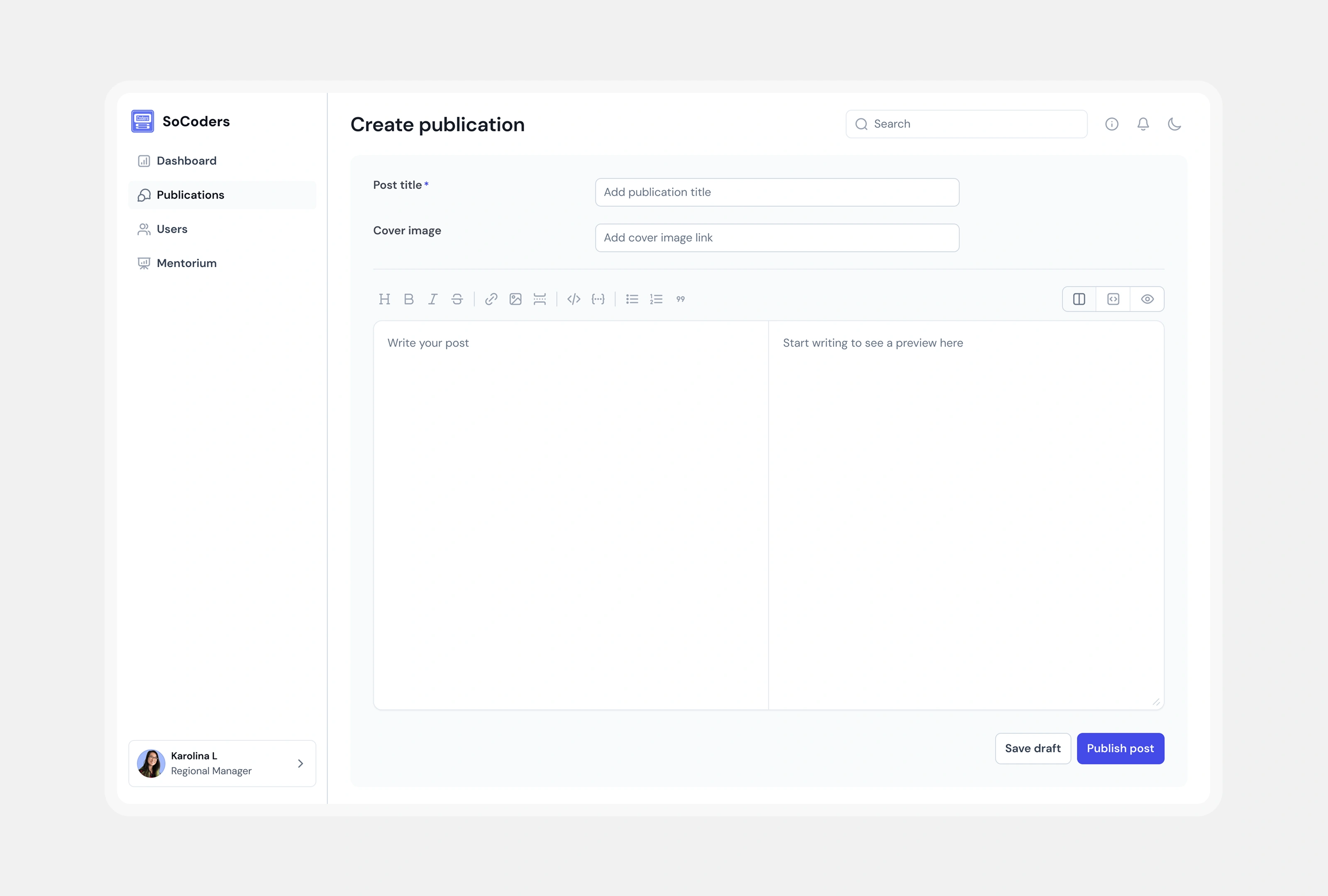Insert a blockquote
This screenshot has height=896, width=1328.
(681, 299)
